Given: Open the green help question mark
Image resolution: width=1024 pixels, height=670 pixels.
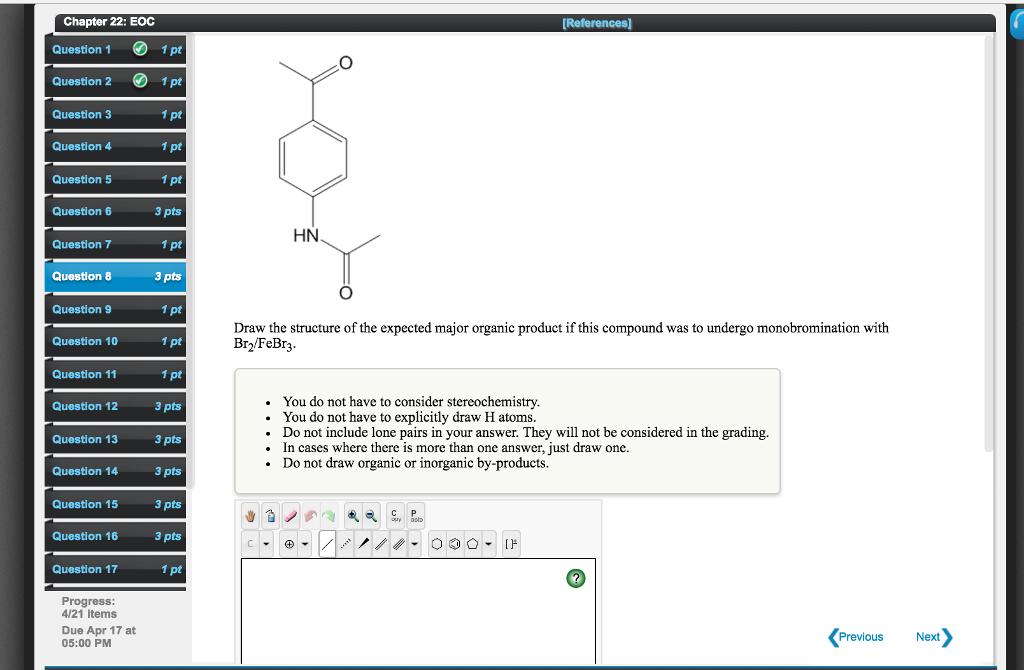Looking at the screenshot, I should click(x=575, y=578).
